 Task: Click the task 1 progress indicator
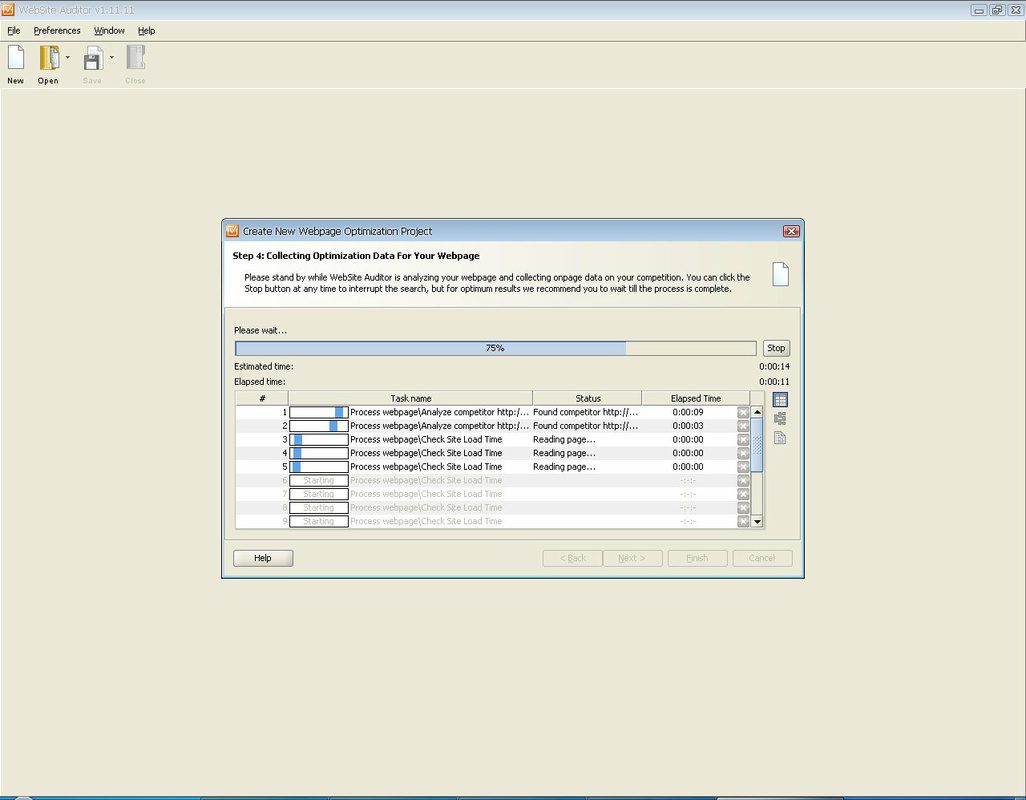tap(319, 413)
